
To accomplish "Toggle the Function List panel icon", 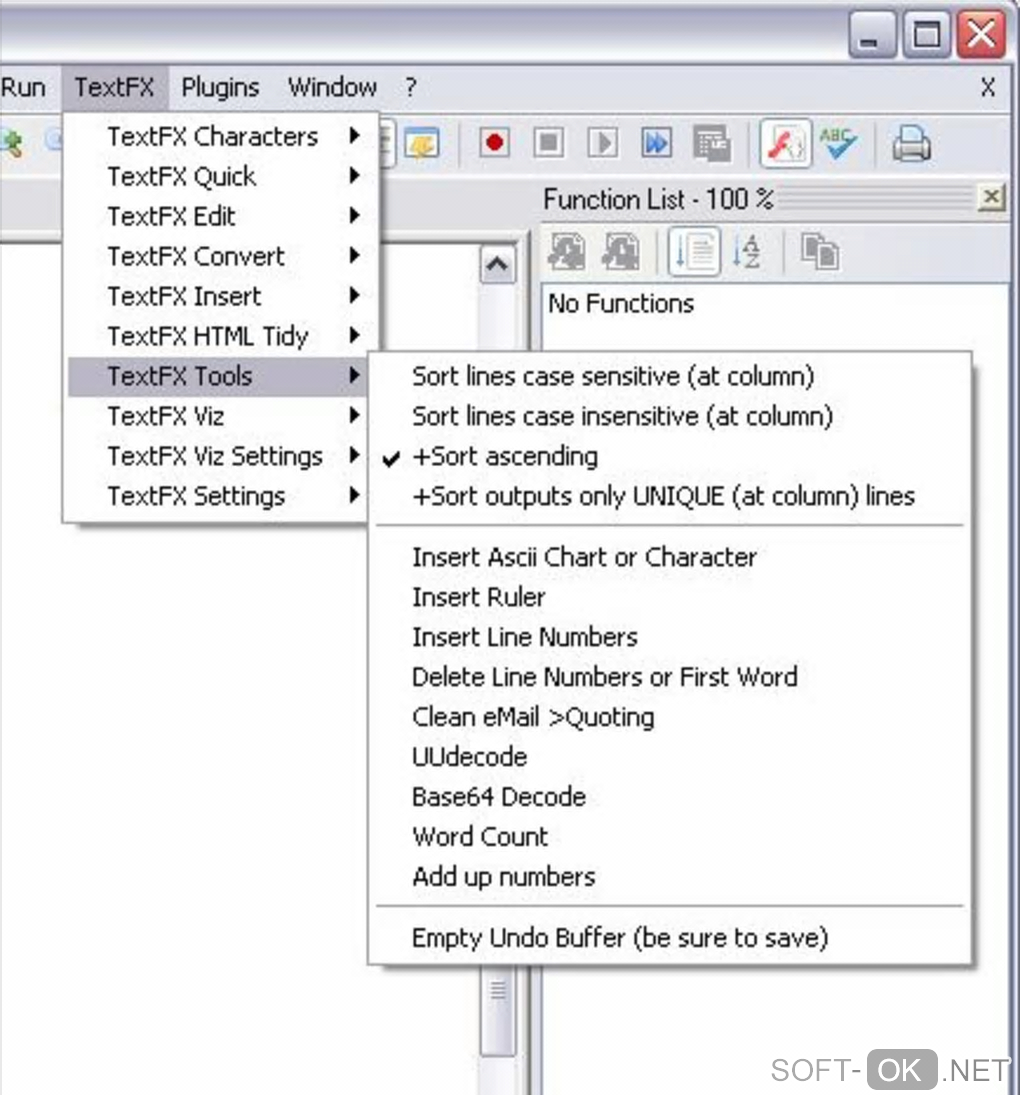I will (x=786, y=143).
